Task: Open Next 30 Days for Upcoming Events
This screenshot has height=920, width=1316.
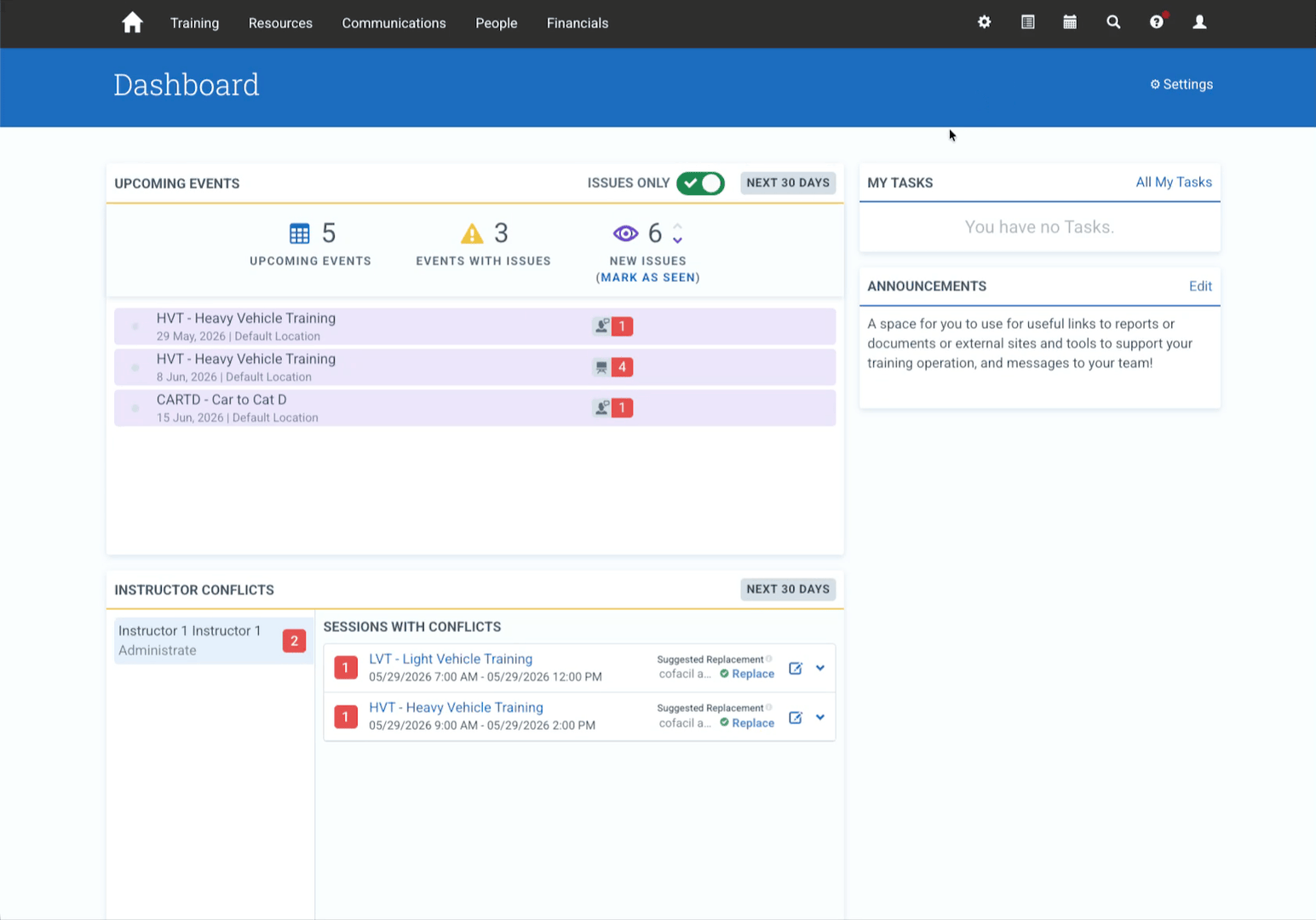Action: (x=788, y=183)
